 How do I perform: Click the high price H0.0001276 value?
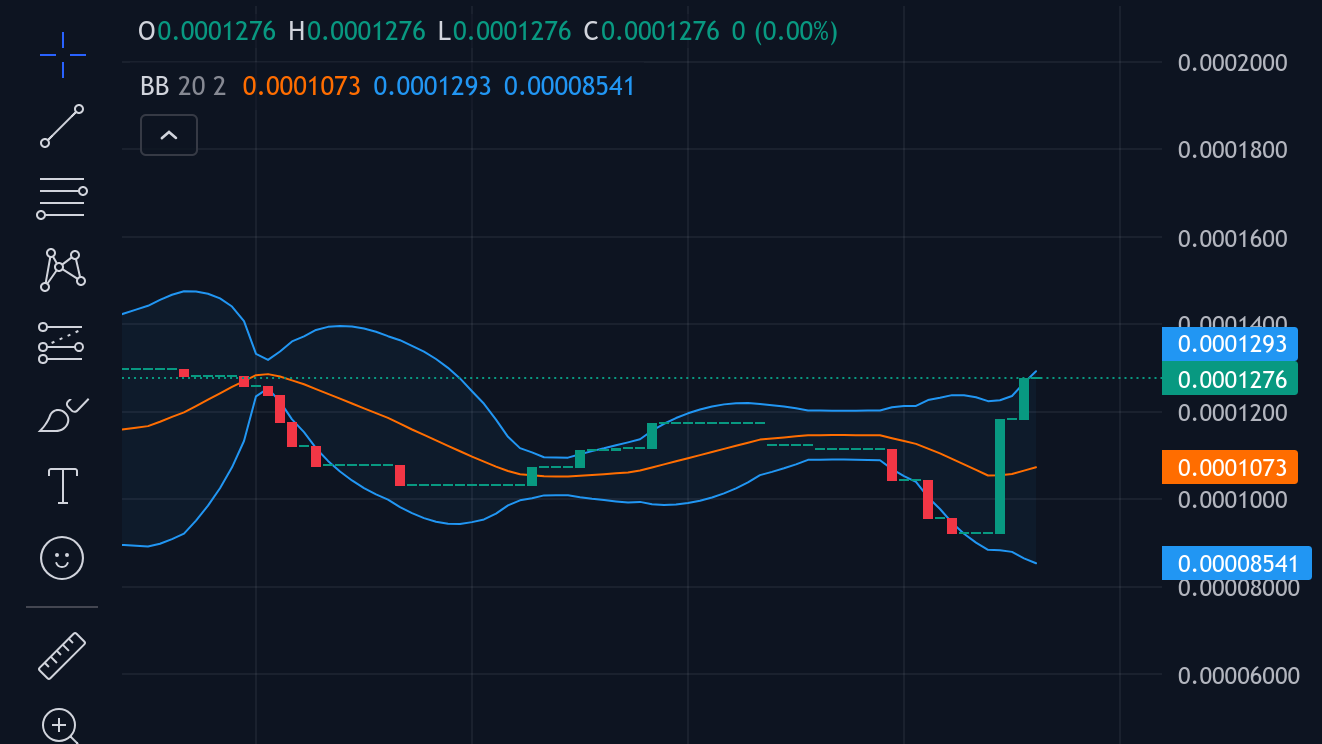(357, 31)
